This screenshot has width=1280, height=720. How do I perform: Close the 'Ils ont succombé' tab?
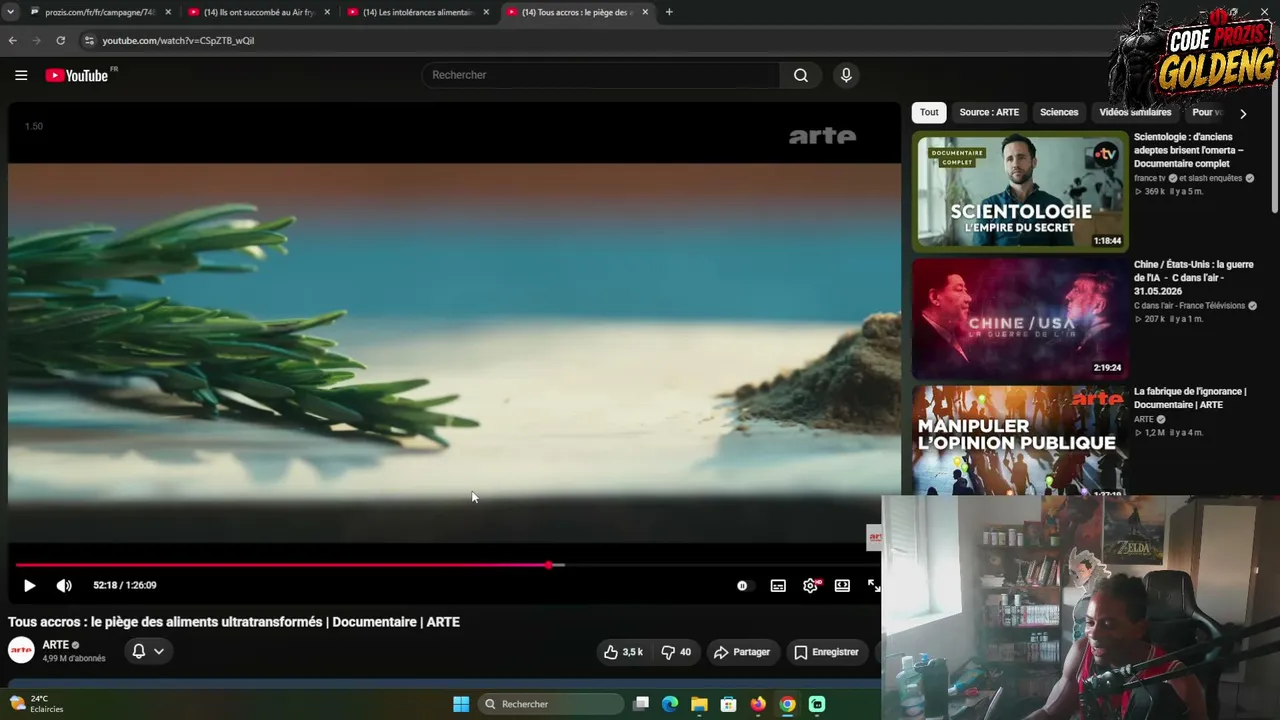point(327,12)
